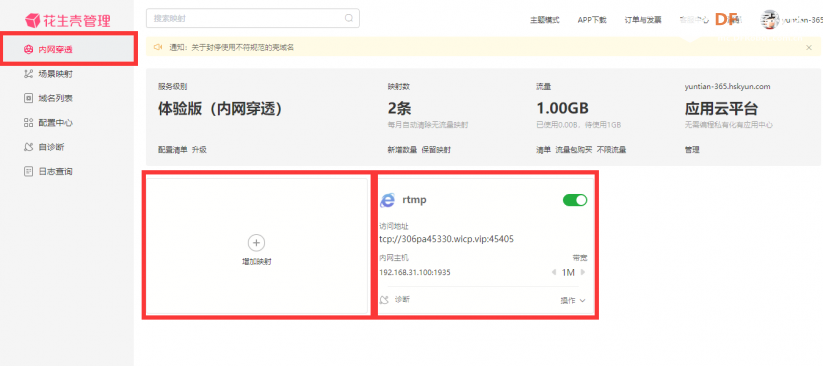The image size is (823, 366).
Task: Open the 配置清单 link
Action: [173, 150]
